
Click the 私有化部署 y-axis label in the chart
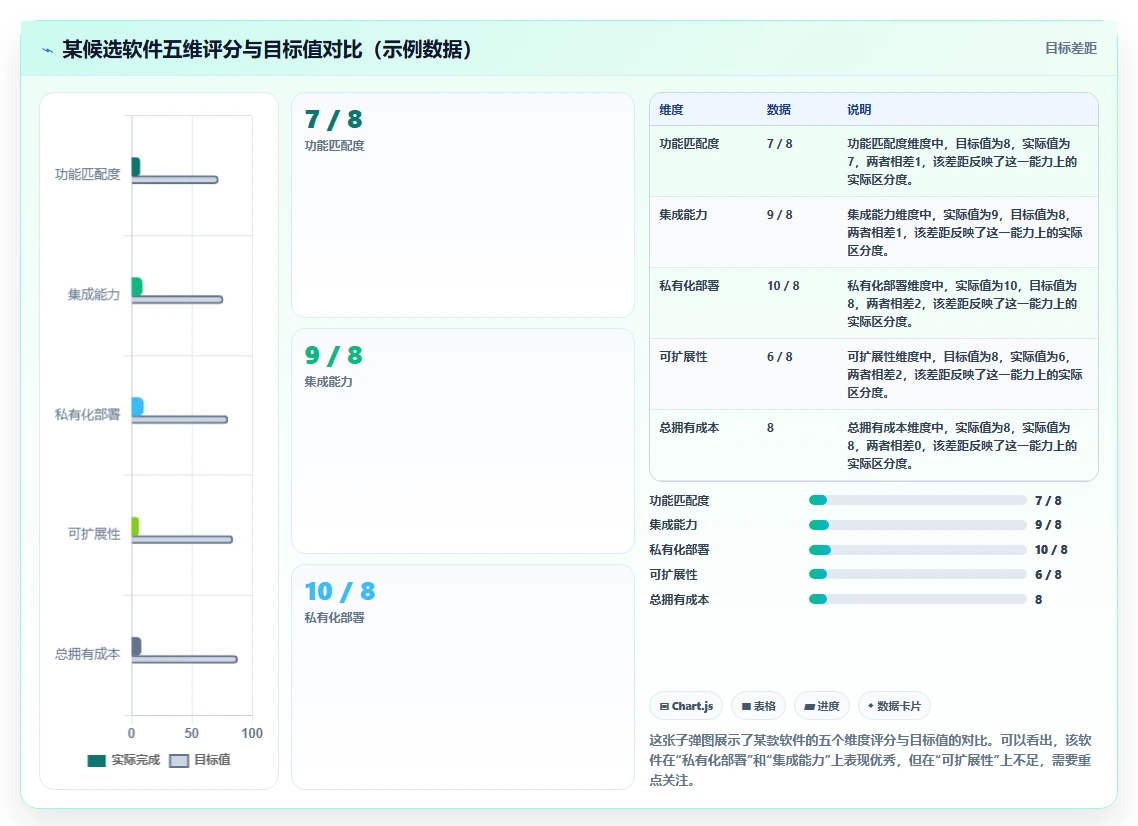pos(88,414)
